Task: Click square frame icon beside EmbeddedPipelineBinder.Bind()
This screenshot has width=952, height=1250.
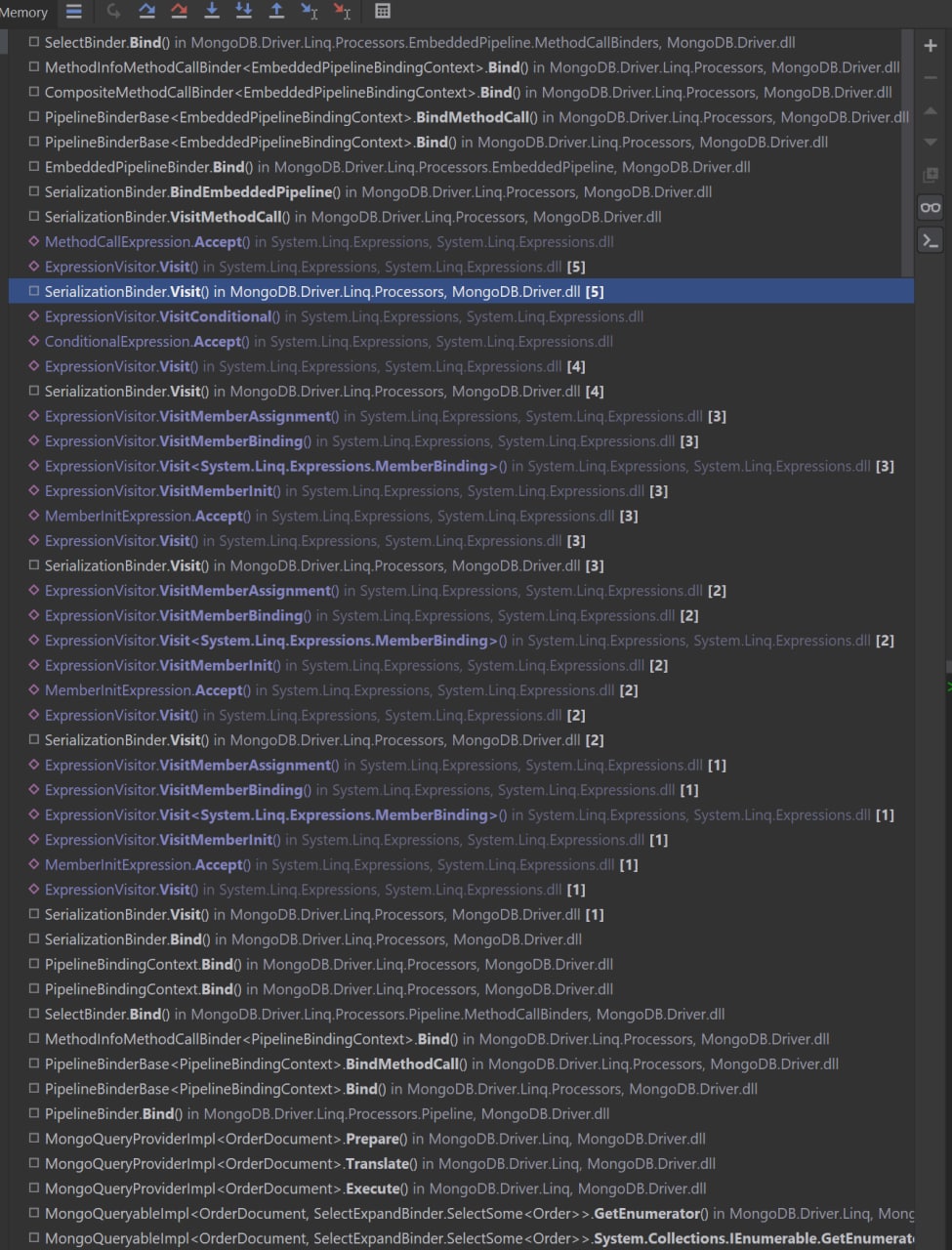Action: click(x=34, y=167)
